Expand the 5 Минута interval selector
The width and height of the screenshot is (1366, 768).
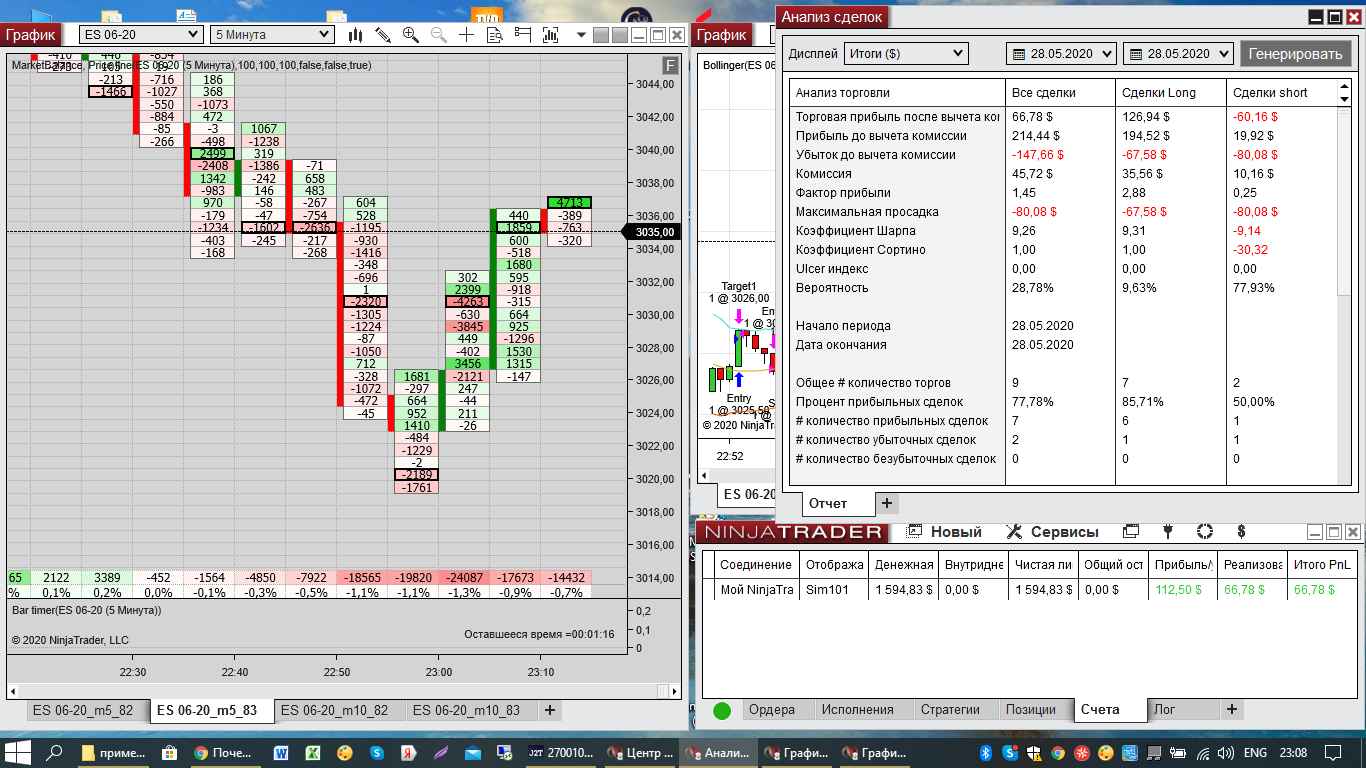point(271,35)
